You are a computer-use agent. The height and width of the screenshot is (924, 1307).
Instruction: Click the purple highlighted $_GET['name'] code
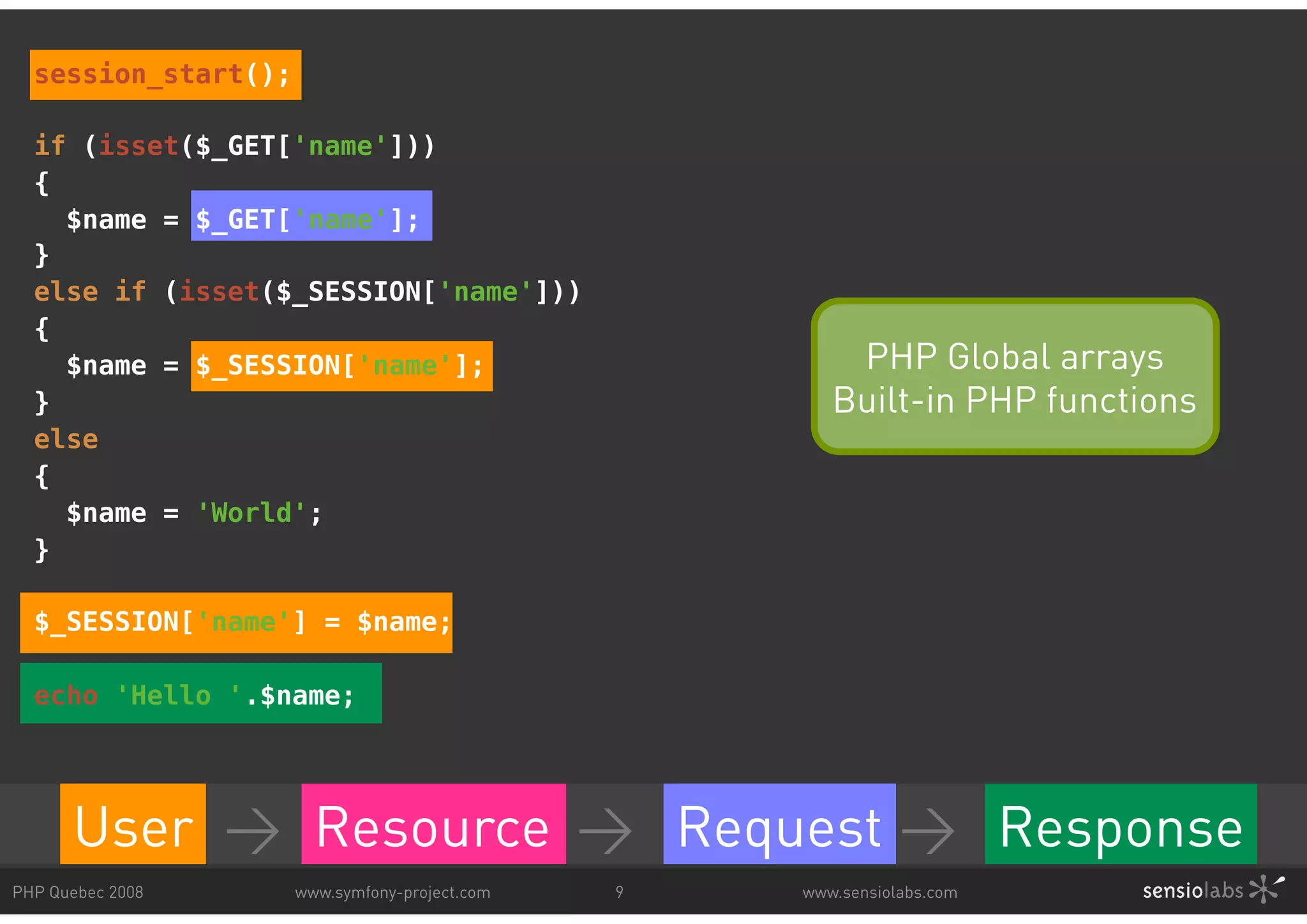tap(311, 216)
